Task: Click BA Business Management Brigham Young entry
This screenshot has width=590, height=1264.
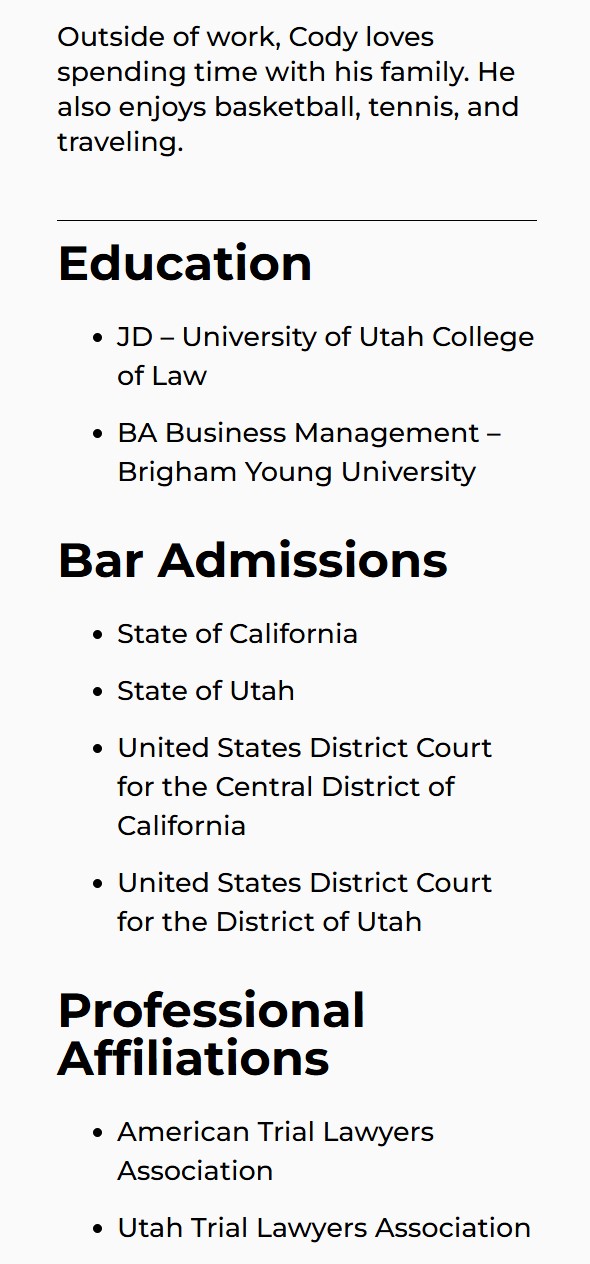Action: [309, 452]
